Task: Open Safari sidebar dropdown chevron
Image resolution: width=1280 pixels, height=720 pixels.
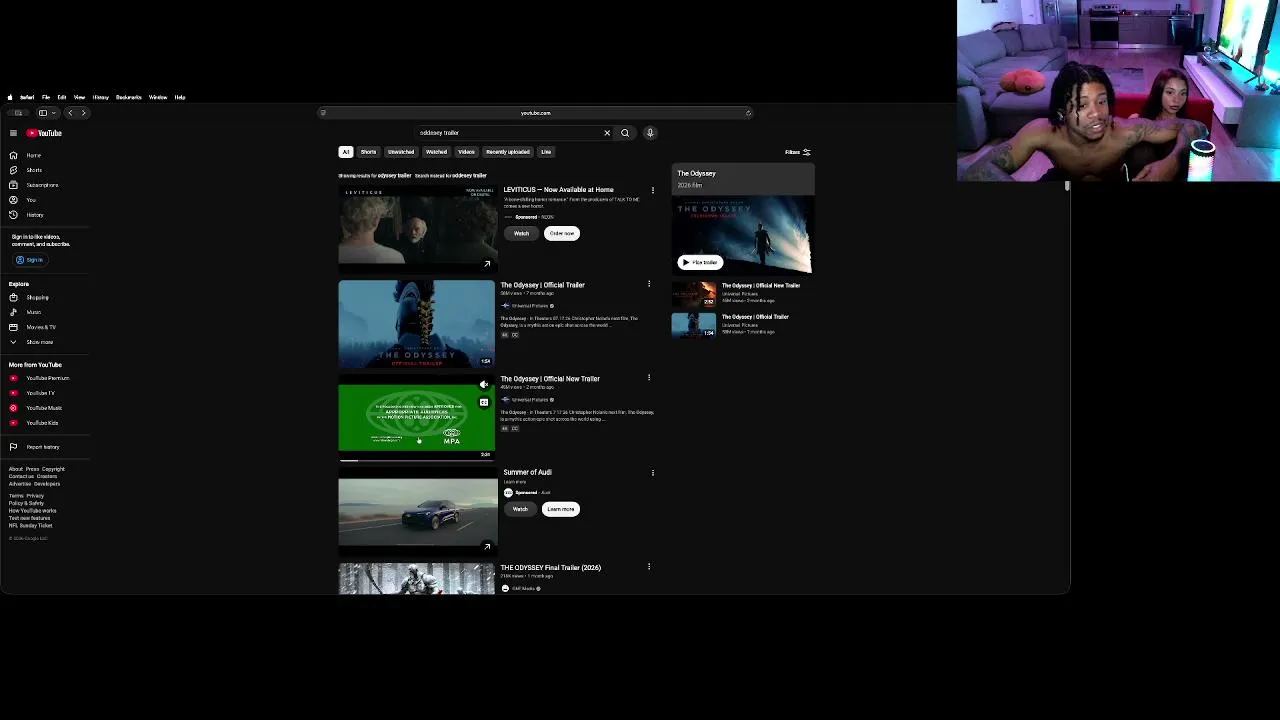Action: click(54, 113)
